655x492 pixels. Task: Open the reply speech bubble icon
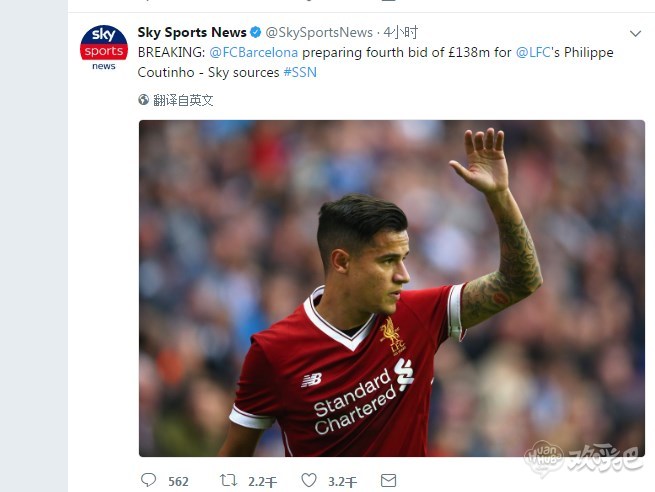coord(148,480)
